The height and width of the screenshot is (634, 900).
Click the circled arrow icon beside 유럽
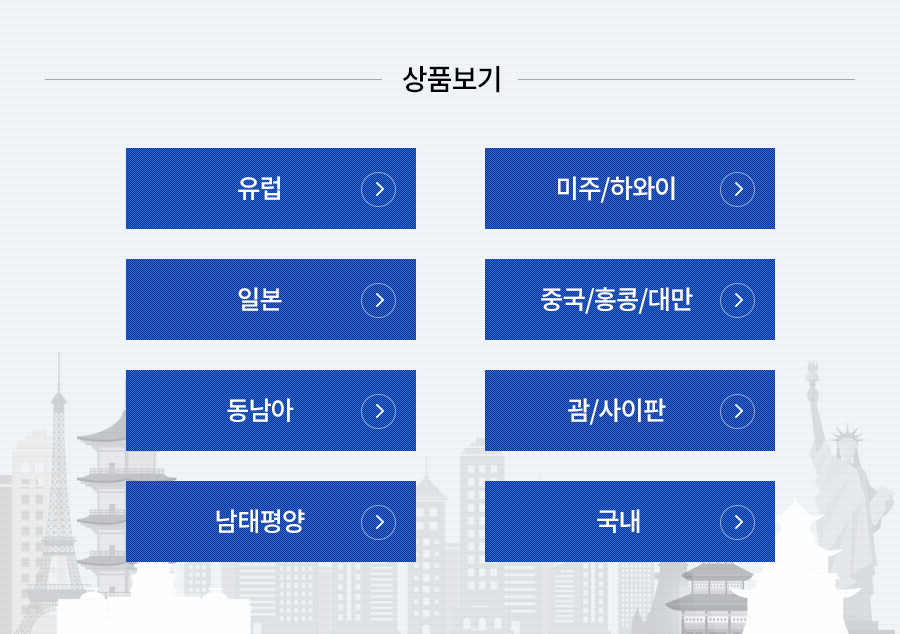(378, 189)
